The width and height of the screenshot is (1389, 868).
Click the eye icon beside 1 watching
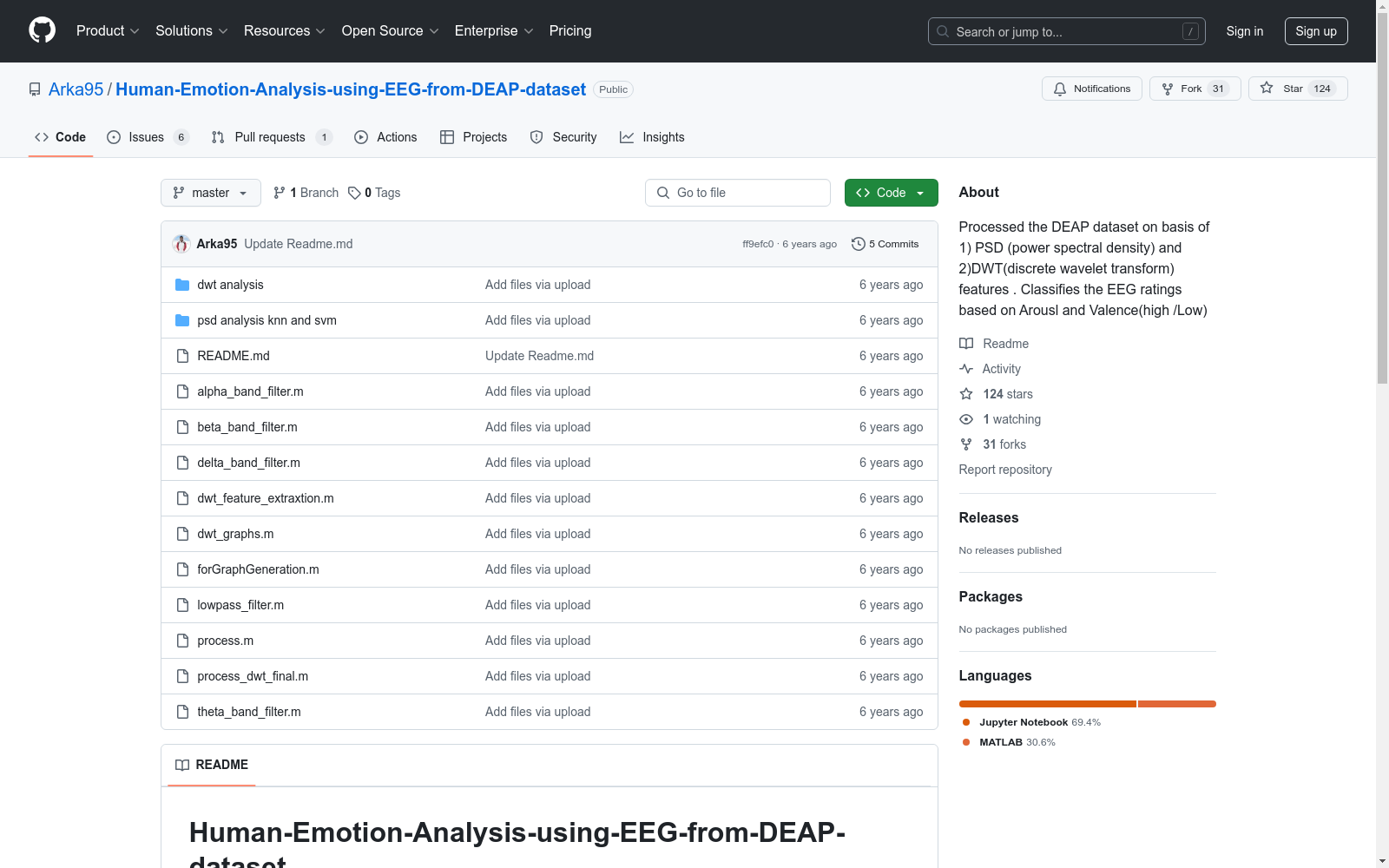966,419
